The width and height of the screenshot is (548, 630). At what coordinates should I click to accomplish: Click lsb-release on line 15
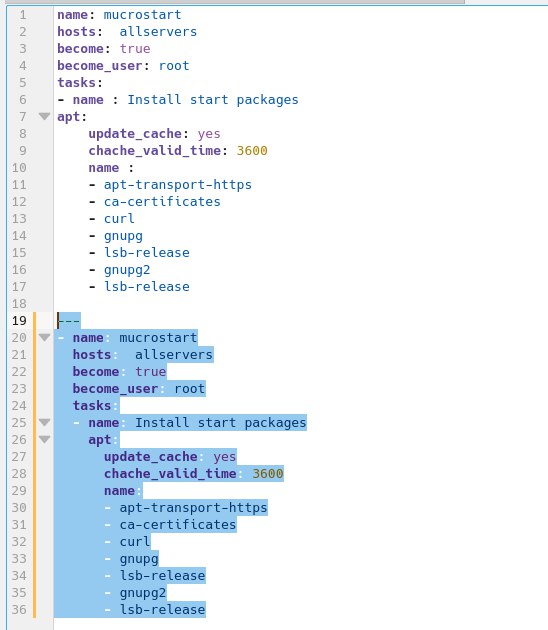(x=147, y=252)
